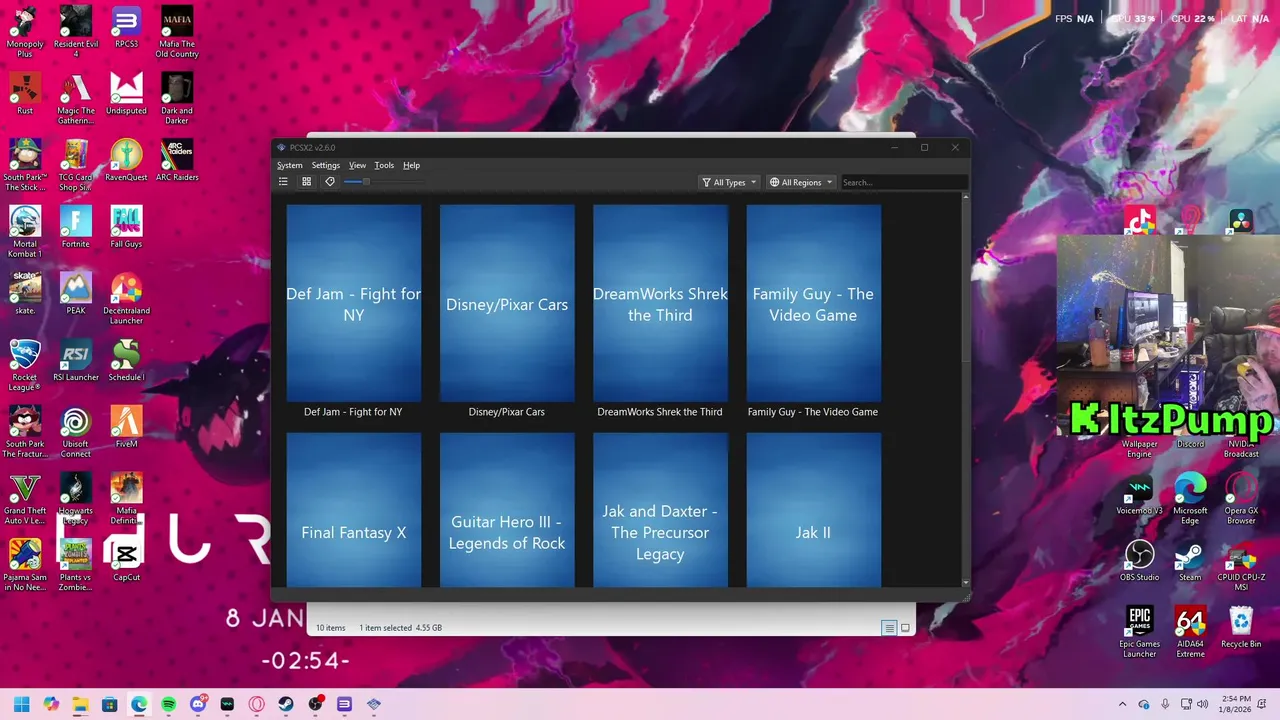Select the RSI Launcher desktop icon
The width and height of the screenshot is (1280, 720).
[76, 360]
